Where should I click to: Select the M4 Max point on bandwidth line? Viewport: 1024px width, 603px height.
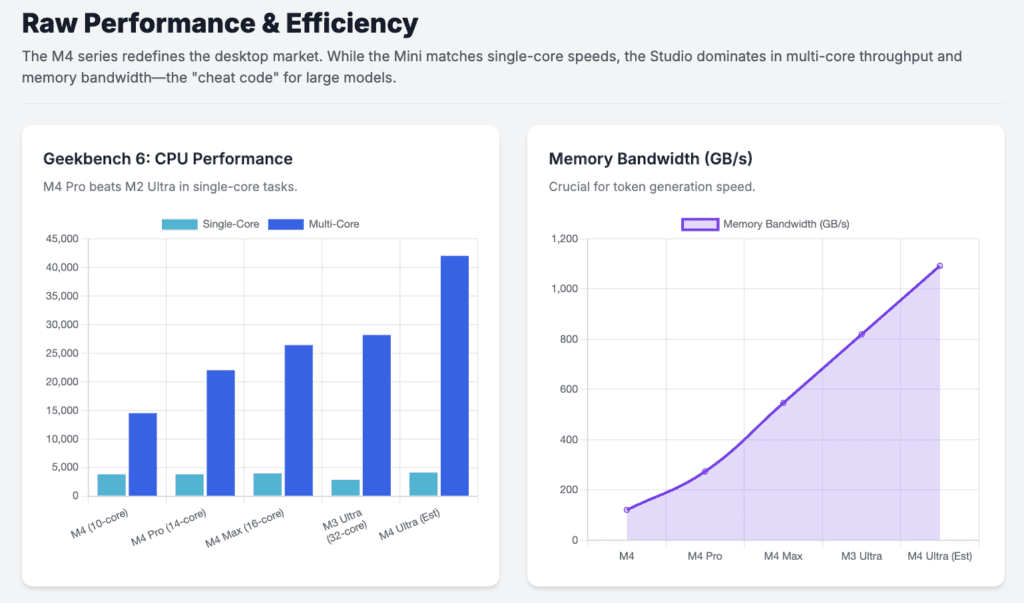782,402
